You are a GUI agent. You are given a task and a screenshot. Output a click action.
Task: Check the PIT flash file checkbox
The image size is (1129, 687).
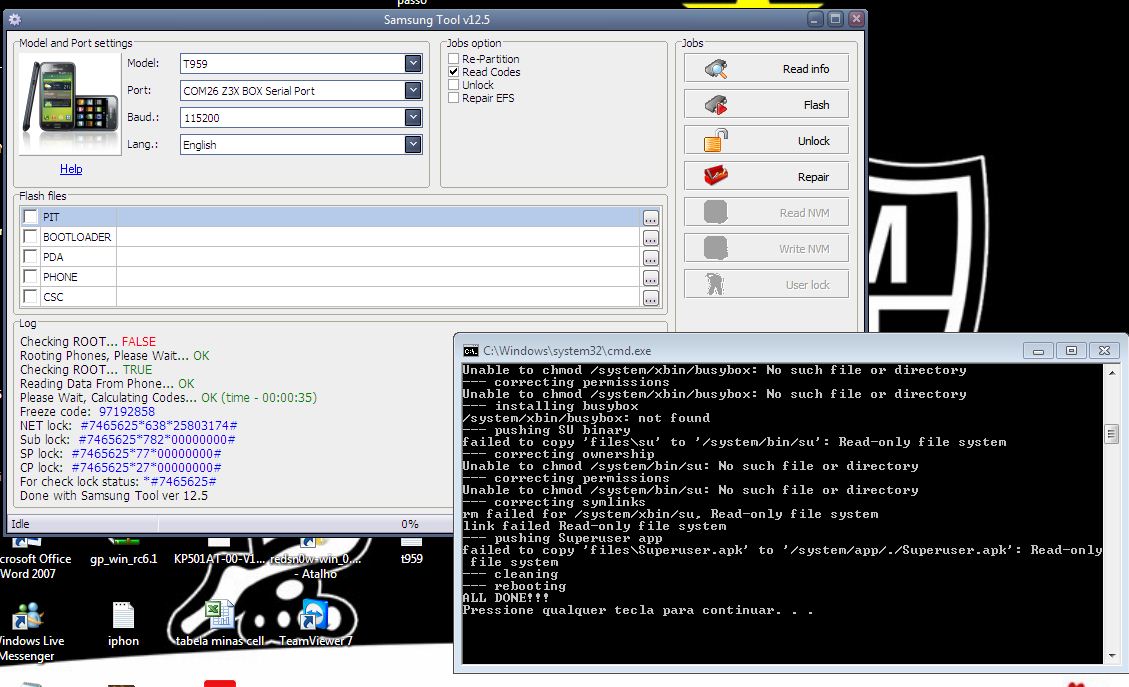point(30,216)
